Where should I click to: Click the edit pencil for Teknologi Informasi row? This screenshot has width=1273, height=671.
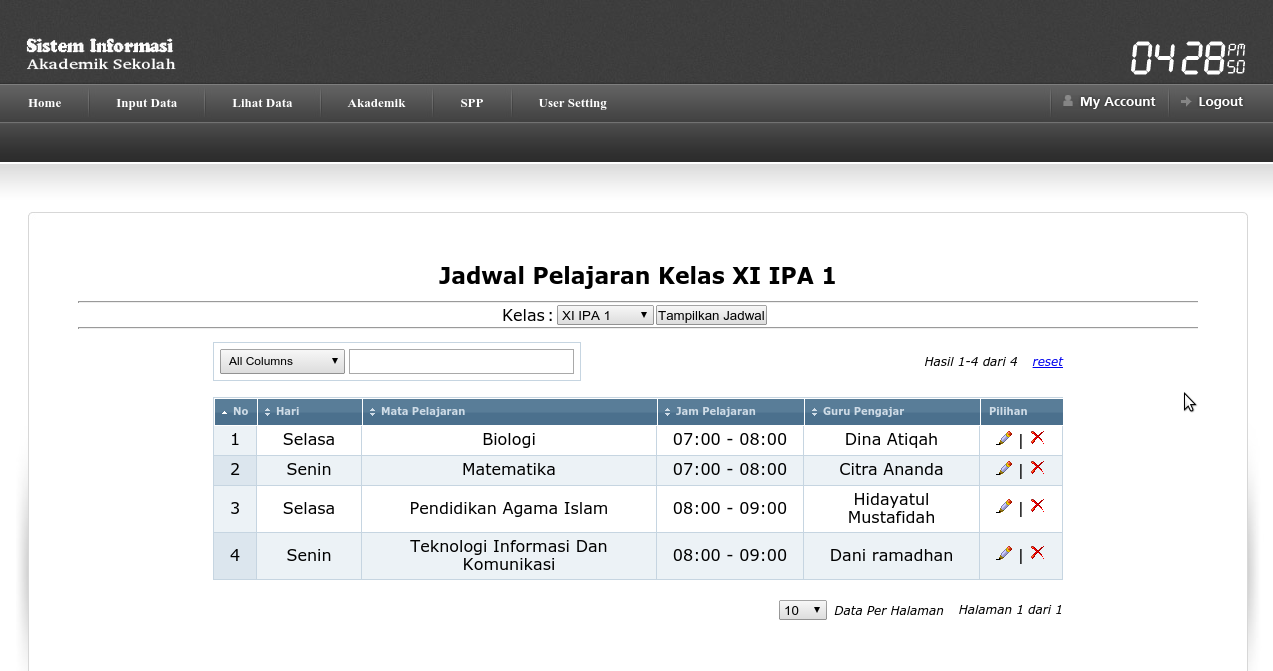pos(1004,552)
